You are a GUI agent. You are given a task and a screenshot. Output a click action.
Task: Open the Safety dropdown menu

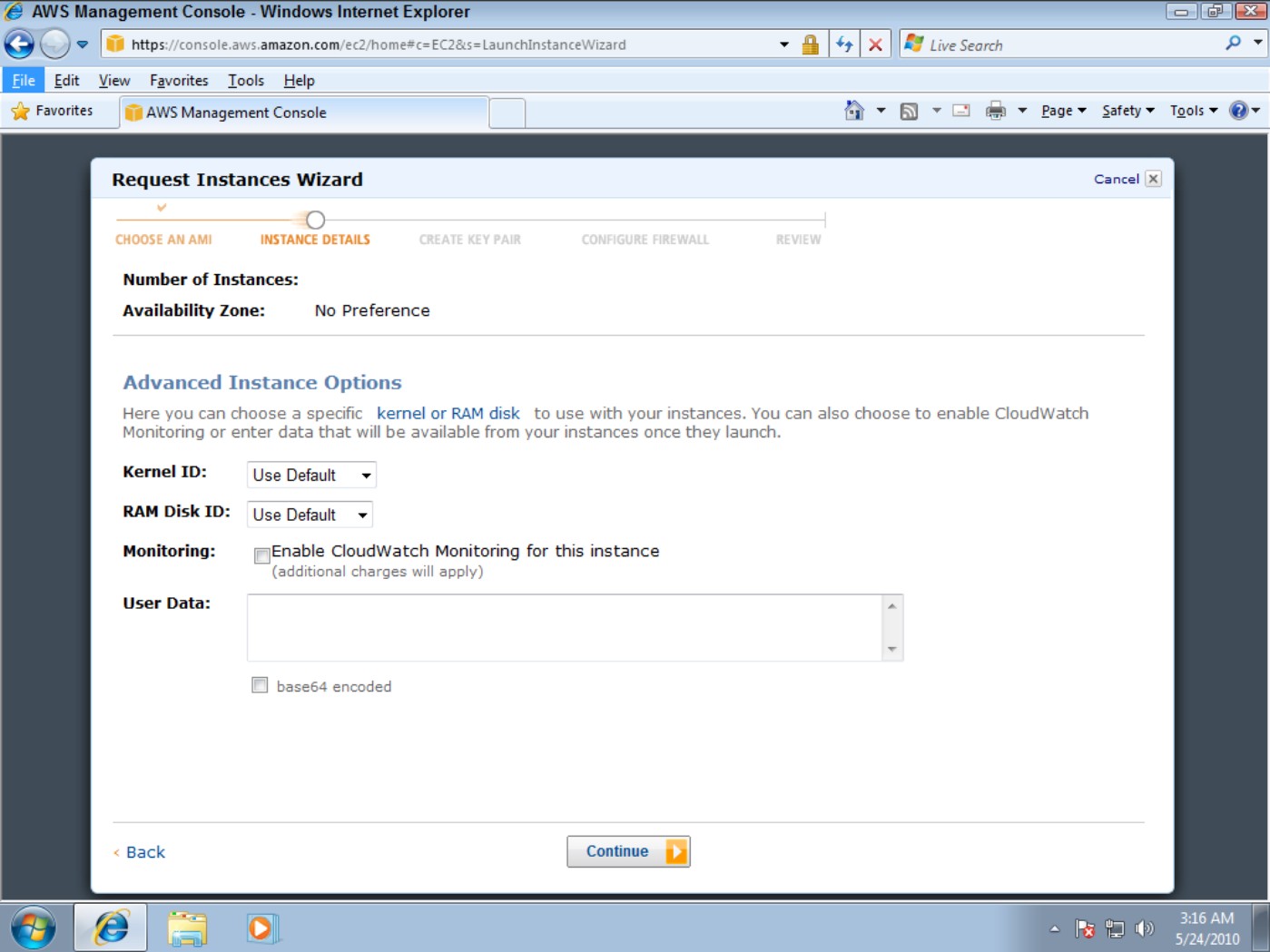[1128, 111]
